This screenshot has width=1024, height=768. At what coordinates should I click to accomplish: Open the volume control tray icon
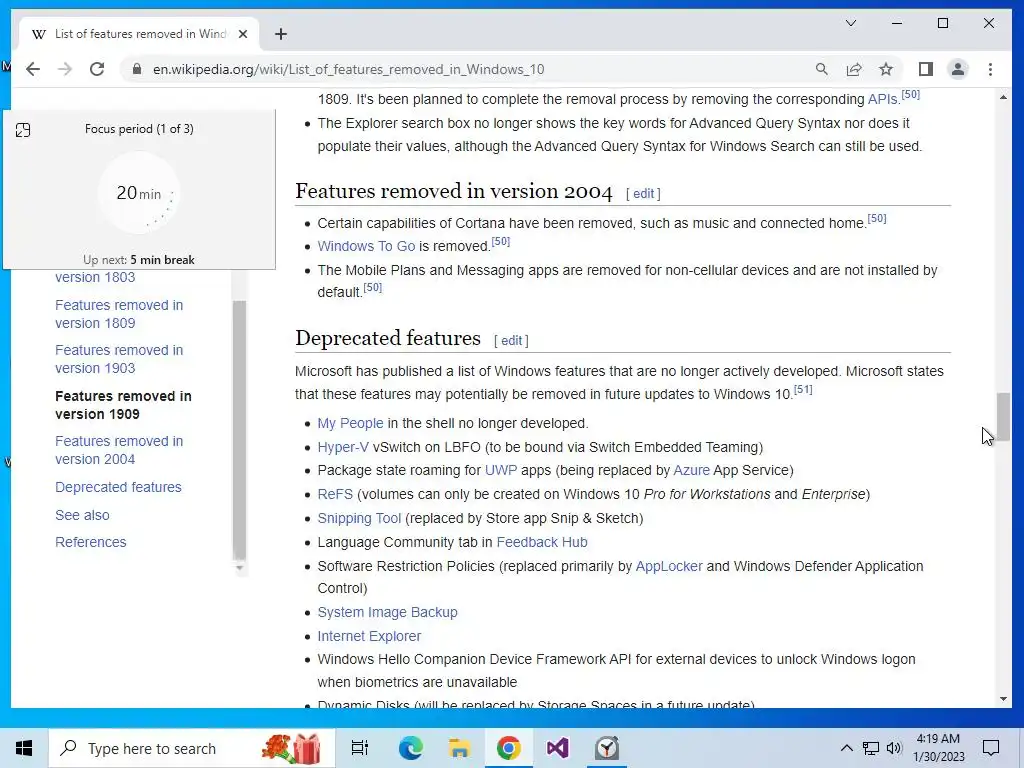click(894, 748)
